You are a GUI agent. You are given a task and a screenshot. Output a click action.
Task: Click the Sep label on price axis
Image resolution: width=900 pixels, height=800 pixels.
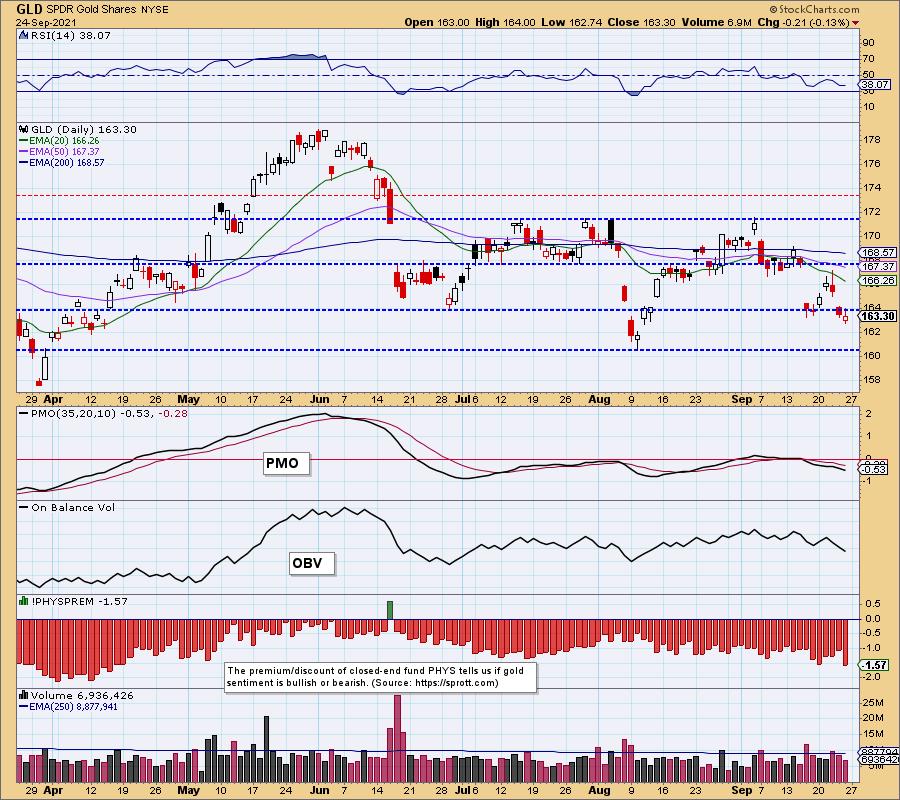(741, 399)
